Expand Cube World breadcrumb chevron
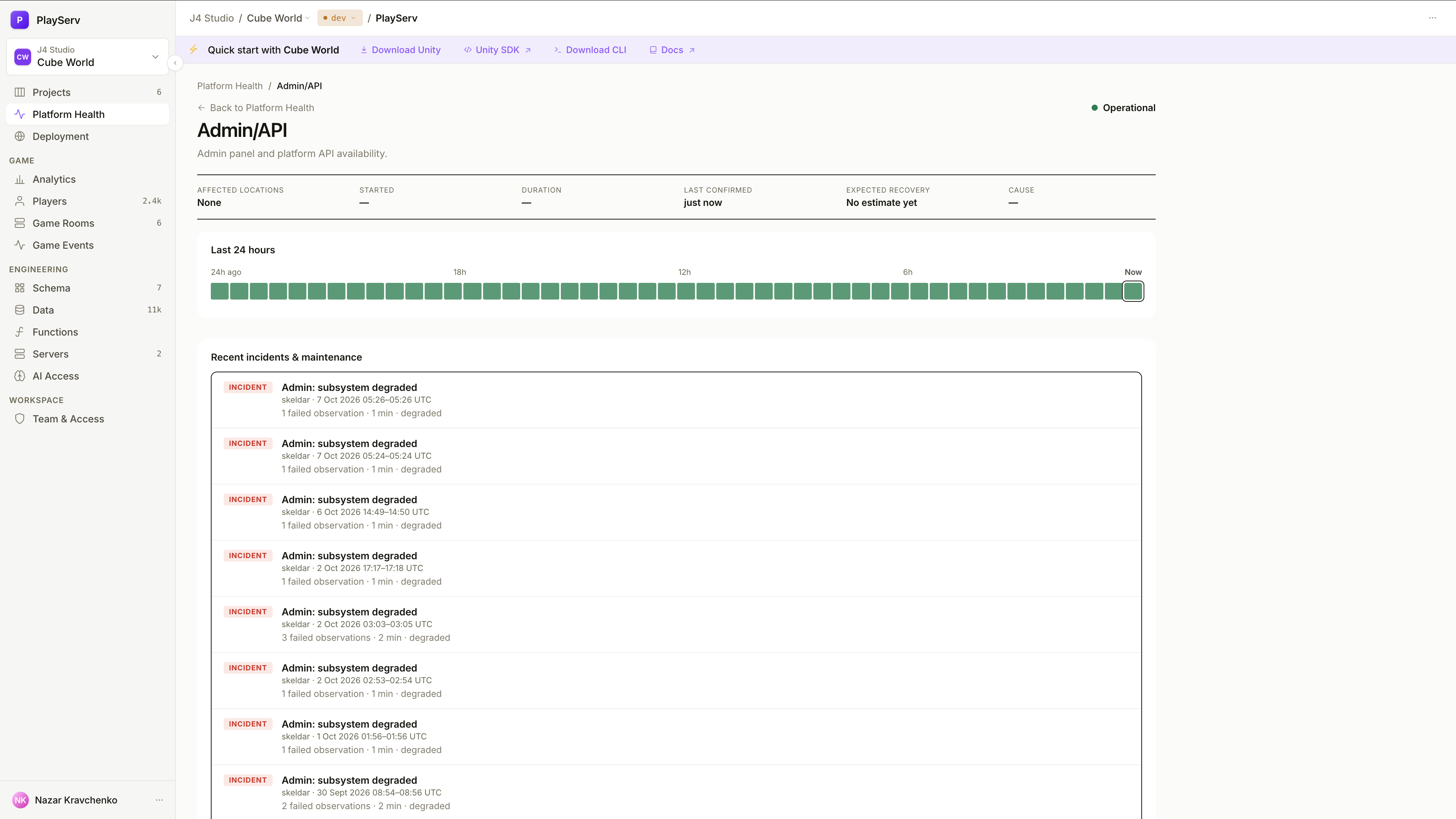The height and width of the screenshot is (819, 1456). coord(308,18)
